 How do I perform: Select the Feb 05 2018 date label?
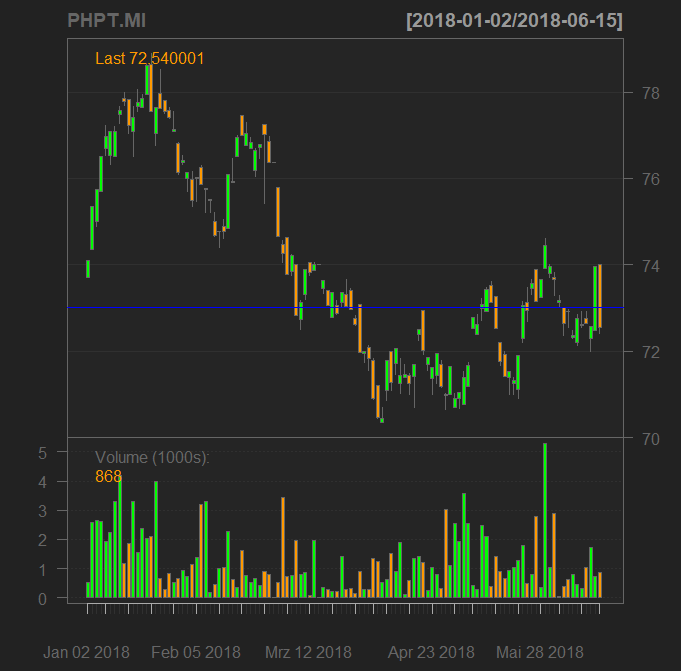196,652
